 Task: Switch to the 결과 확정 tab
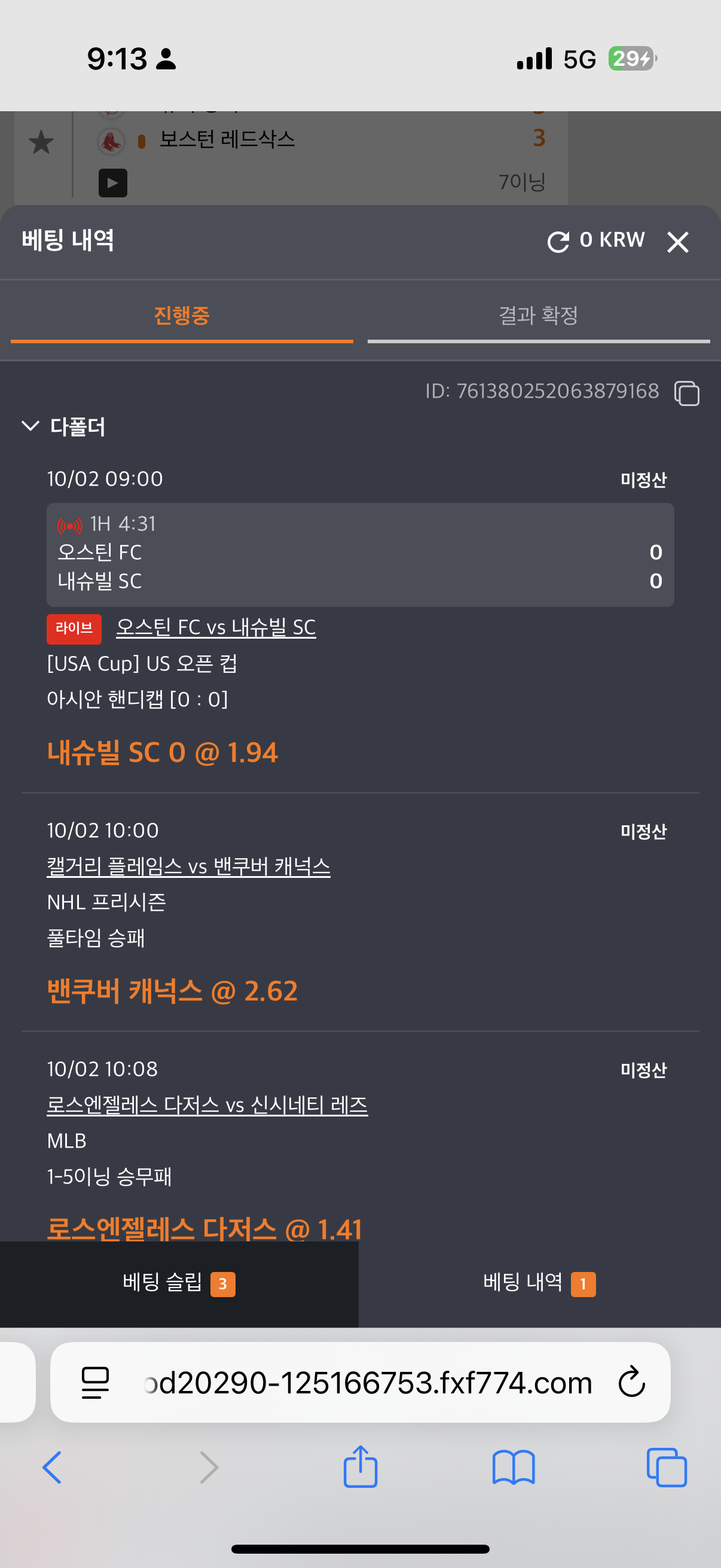(538, 316)
